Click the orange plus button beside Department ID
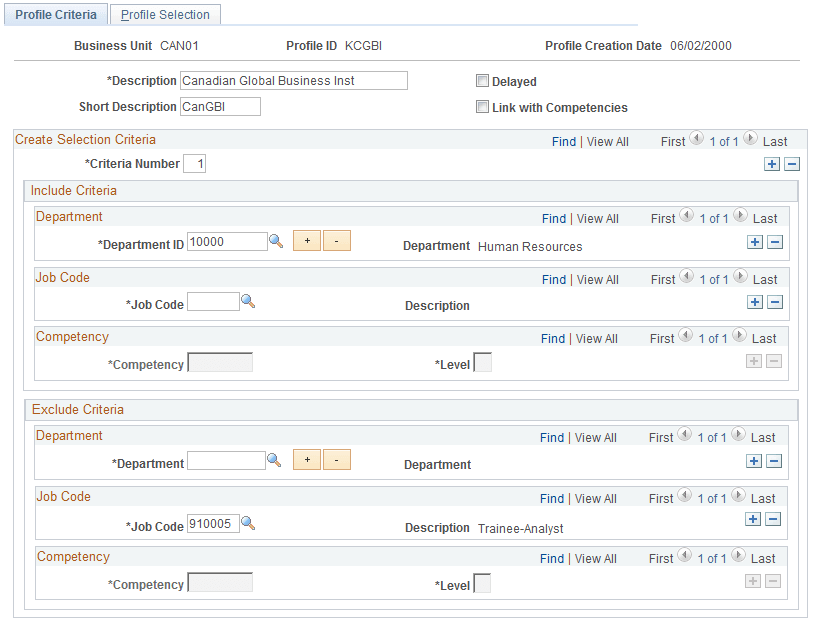The height and width of the screenshot is (623, 817). [x=307, y=240]
